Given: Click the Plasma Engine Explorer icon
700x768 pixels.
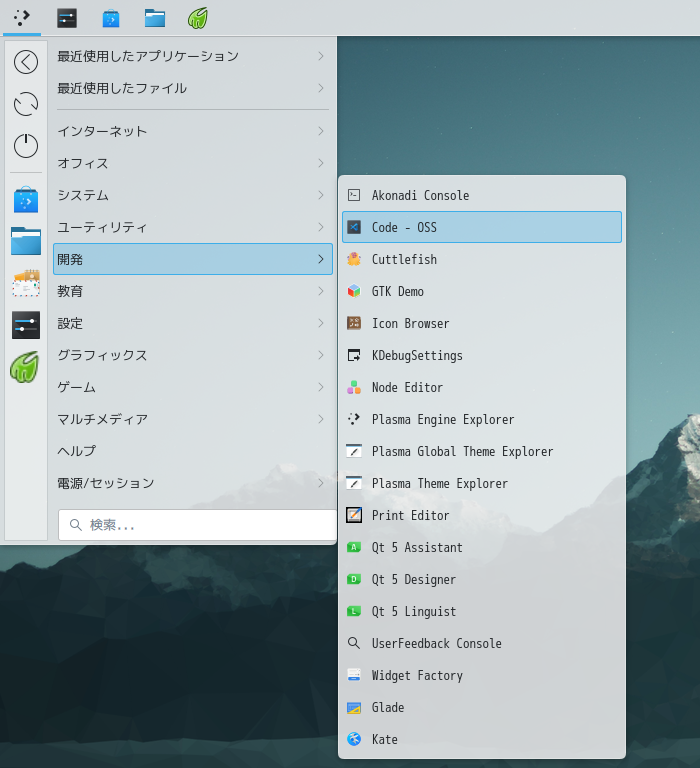Looking at the screenshot, I should pyautogui.click(x=354, y=419).
